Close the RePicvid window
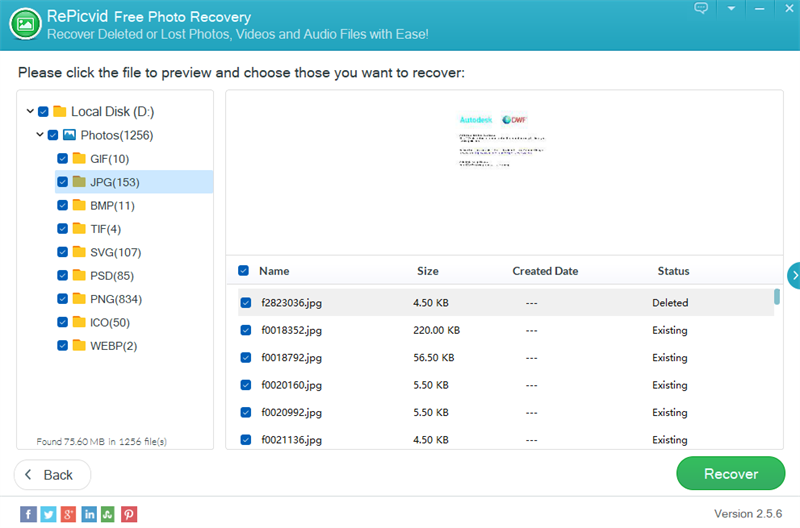 789,9
